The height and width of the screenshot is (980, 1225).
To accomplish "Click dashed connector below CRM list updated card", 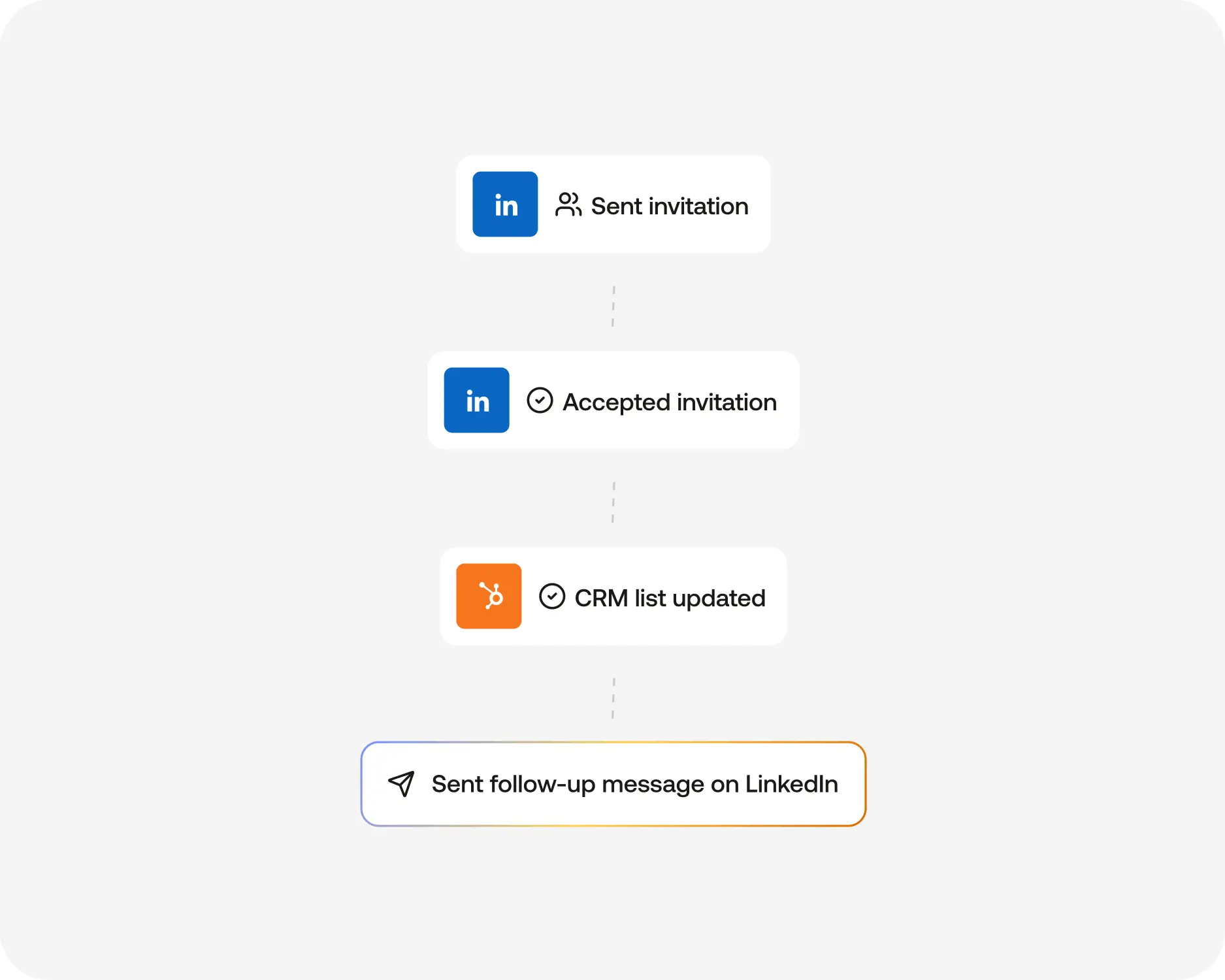I will tap(613, 698).
